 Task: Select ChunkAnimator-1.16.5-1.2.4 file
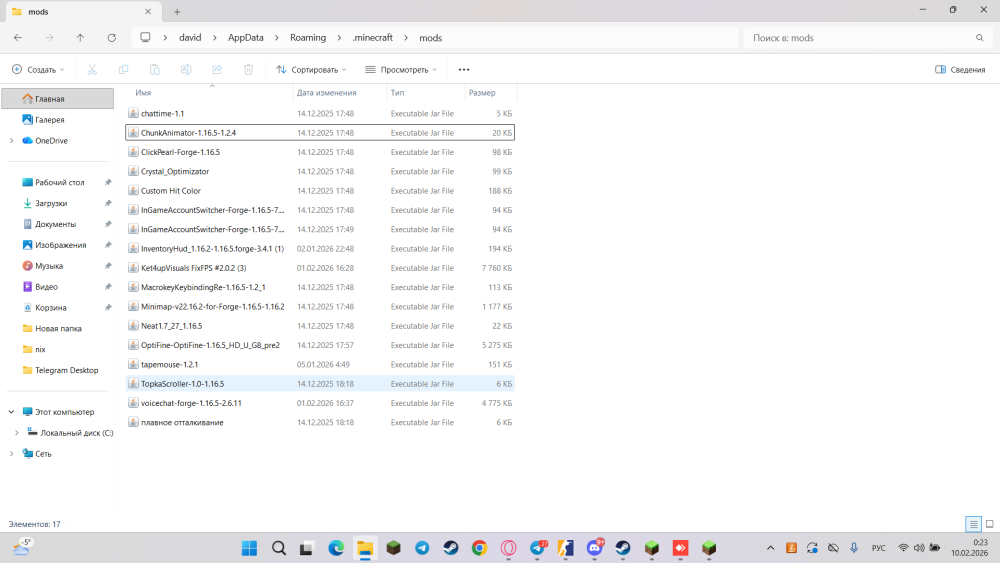coord(320,133)
